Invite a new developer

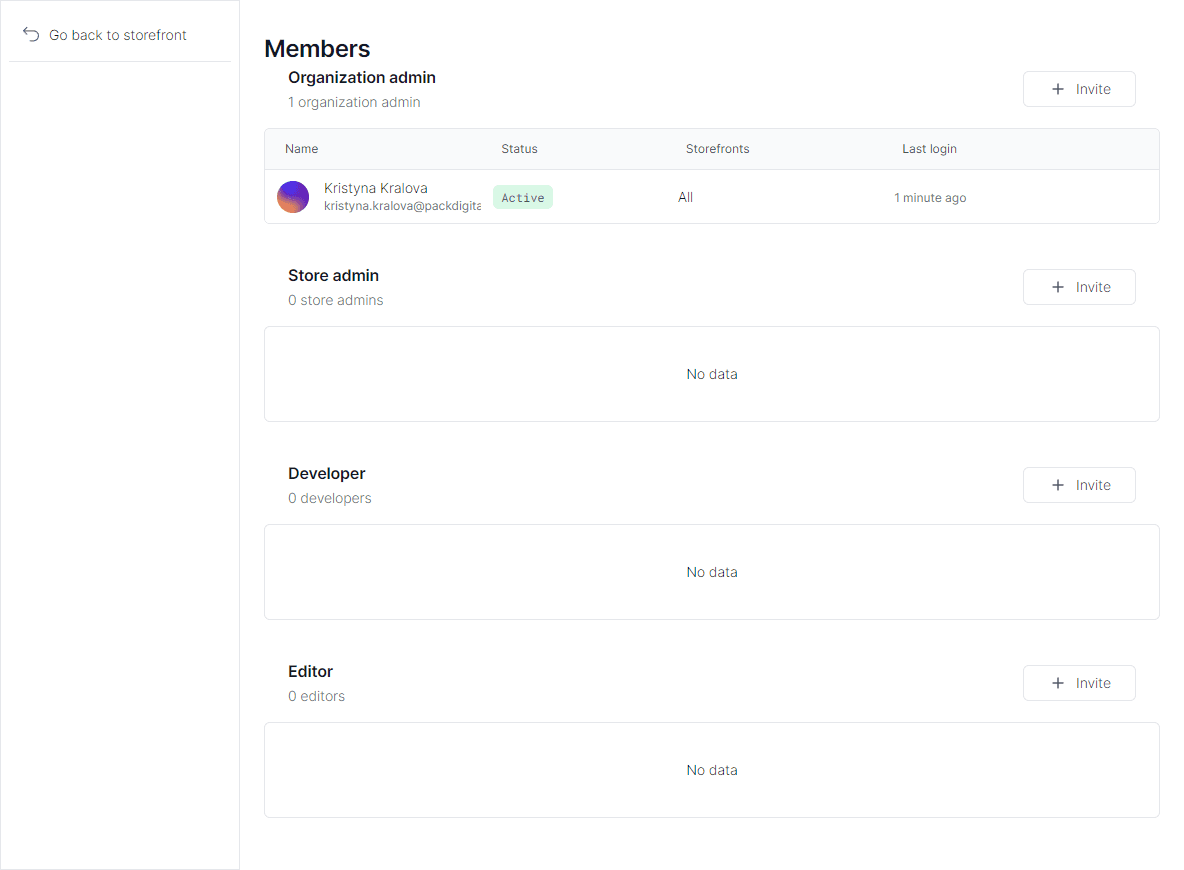point(1079,485)
